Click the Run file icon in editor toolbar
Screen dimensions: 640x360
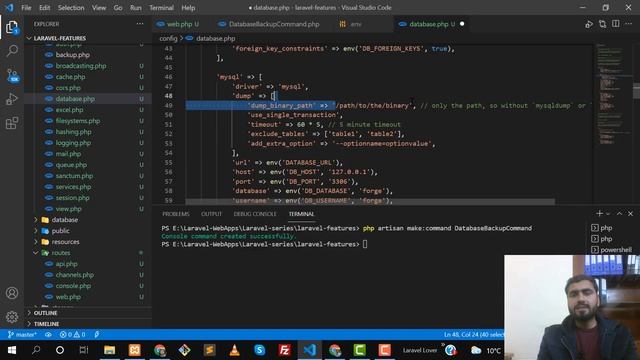tap(589, 24)
